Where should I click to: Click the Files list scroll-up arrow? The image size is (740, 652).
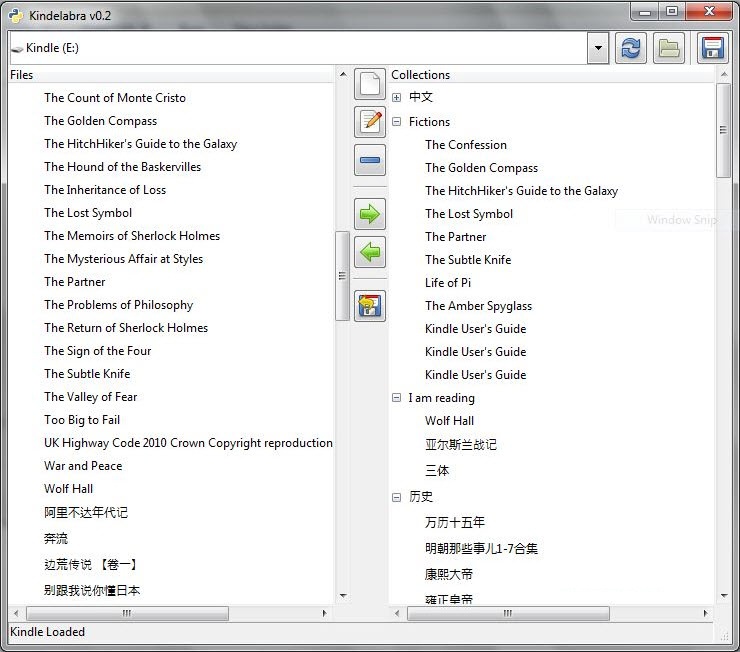pyautogui.click(x=343, y=74)
